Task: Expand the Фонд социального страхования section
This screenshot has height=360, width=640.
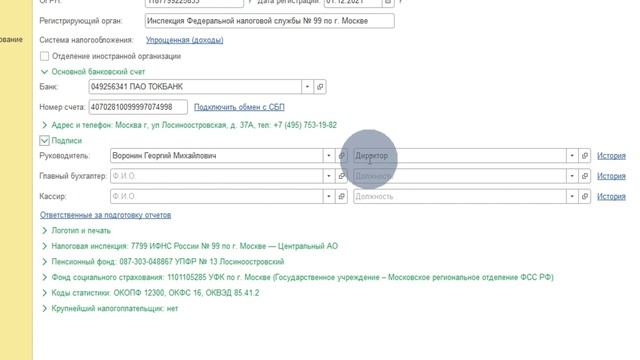Action: 44,277
